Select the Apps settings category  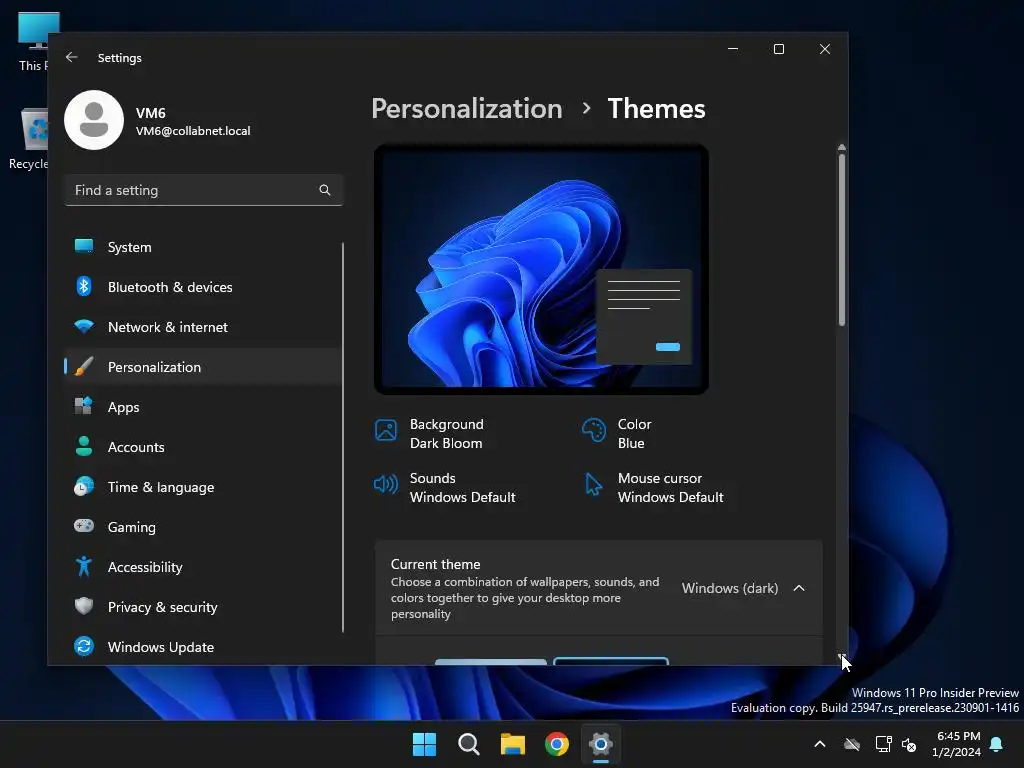[x=203, y=407]
